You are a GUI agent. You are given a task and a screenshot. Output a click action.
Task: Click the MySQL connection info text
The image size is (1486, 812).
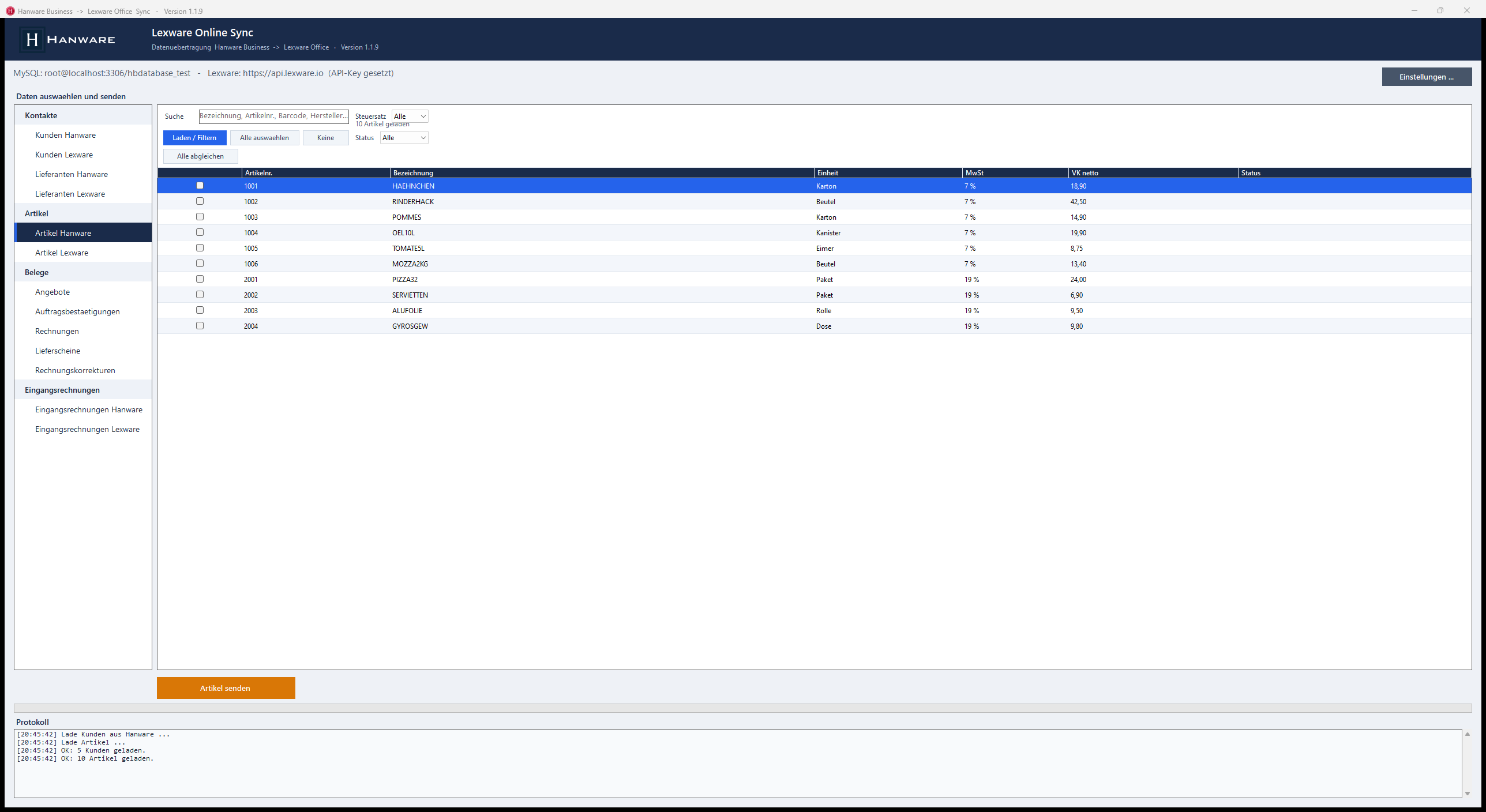click(102, 73)
